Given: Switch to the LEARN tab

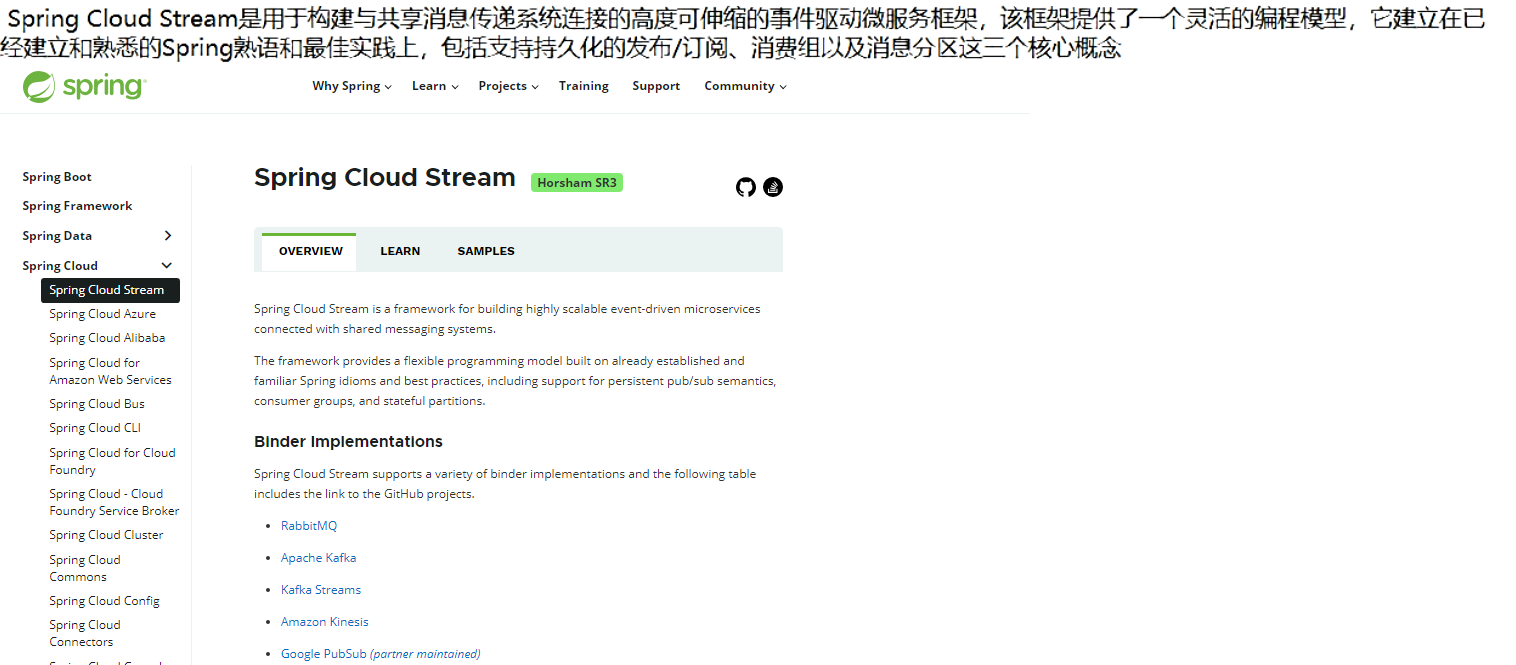Looking at the screenshot, I should click(400, 251).
